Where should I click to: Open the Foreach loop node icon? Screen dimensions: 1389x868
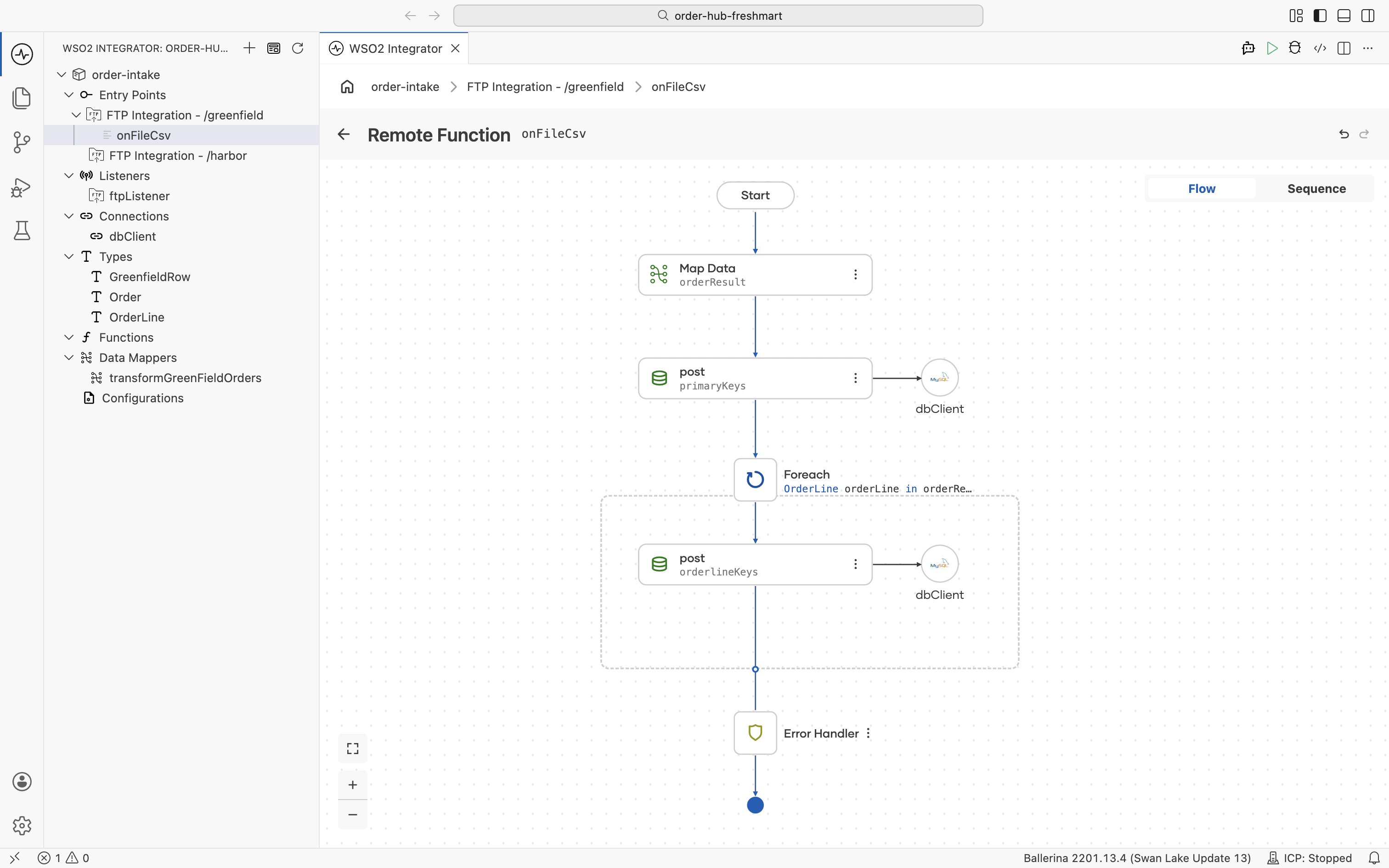click(755, 479)
